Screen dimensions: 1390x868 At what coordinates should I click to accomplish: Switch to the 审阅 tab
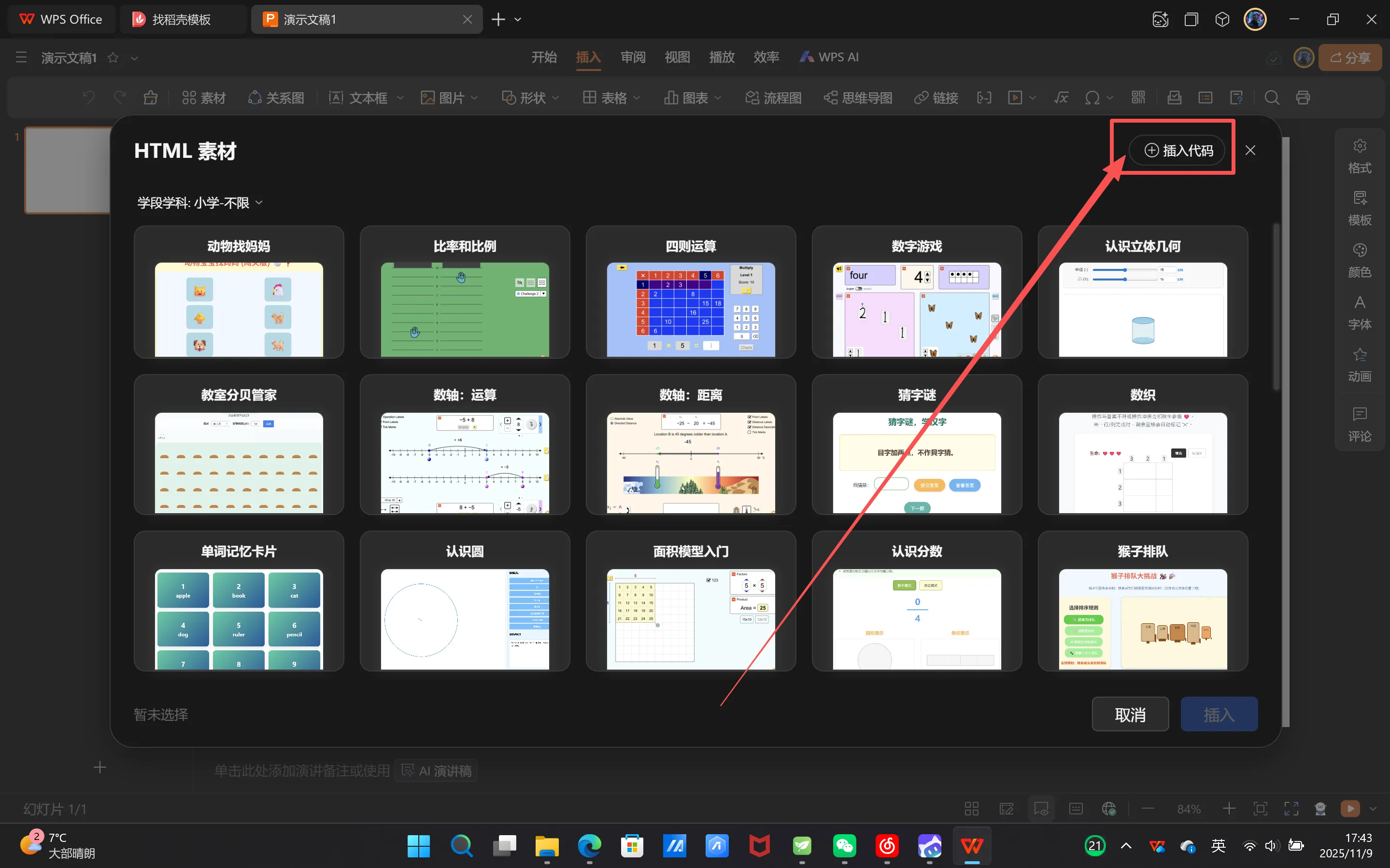click(x=633, y=57)
